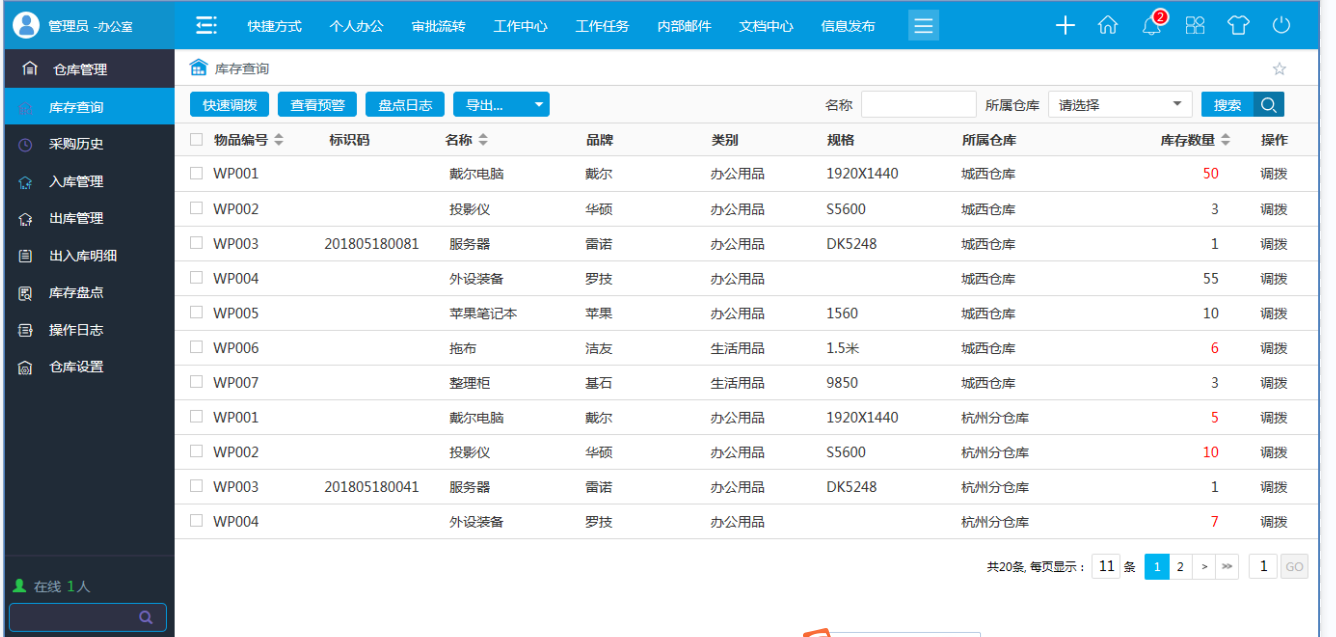This screenshot has width=1336, height=637.
Task: Select the checkbox beside WP005 苹果笔记本
Action: [x=196, y=312]
